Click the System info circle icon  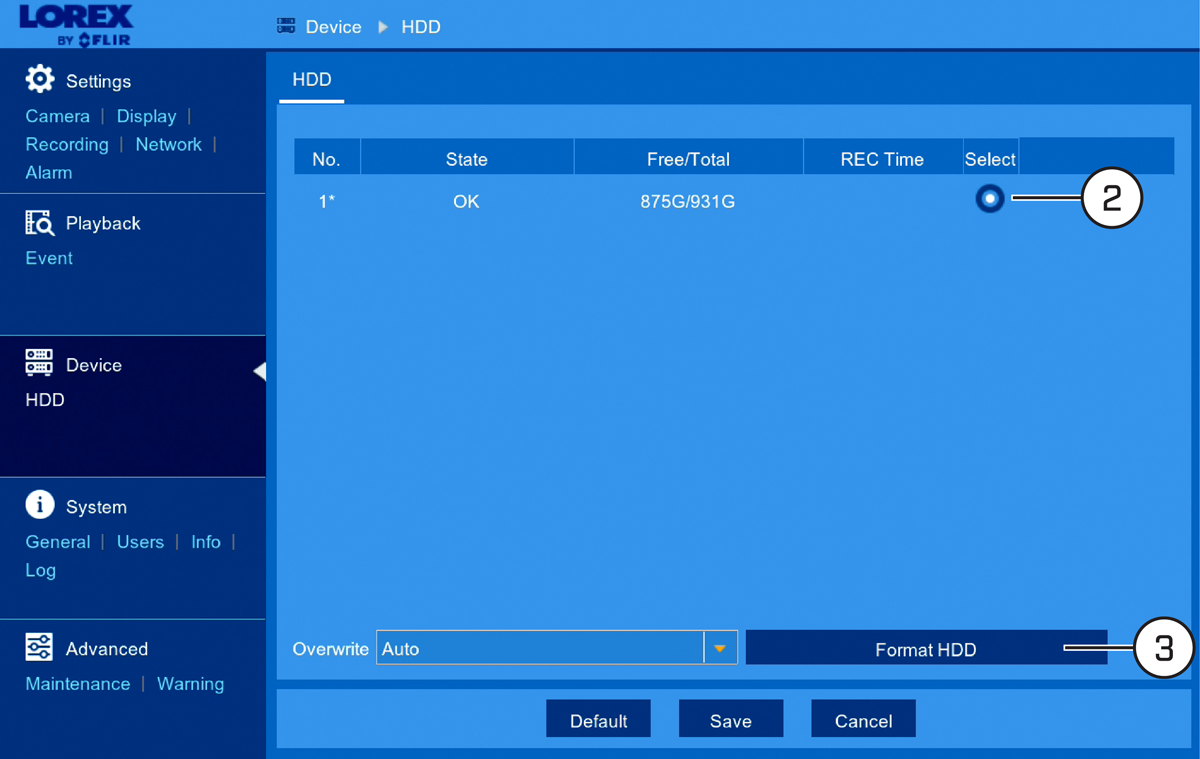pyautogui.click(x=40, y=505)
